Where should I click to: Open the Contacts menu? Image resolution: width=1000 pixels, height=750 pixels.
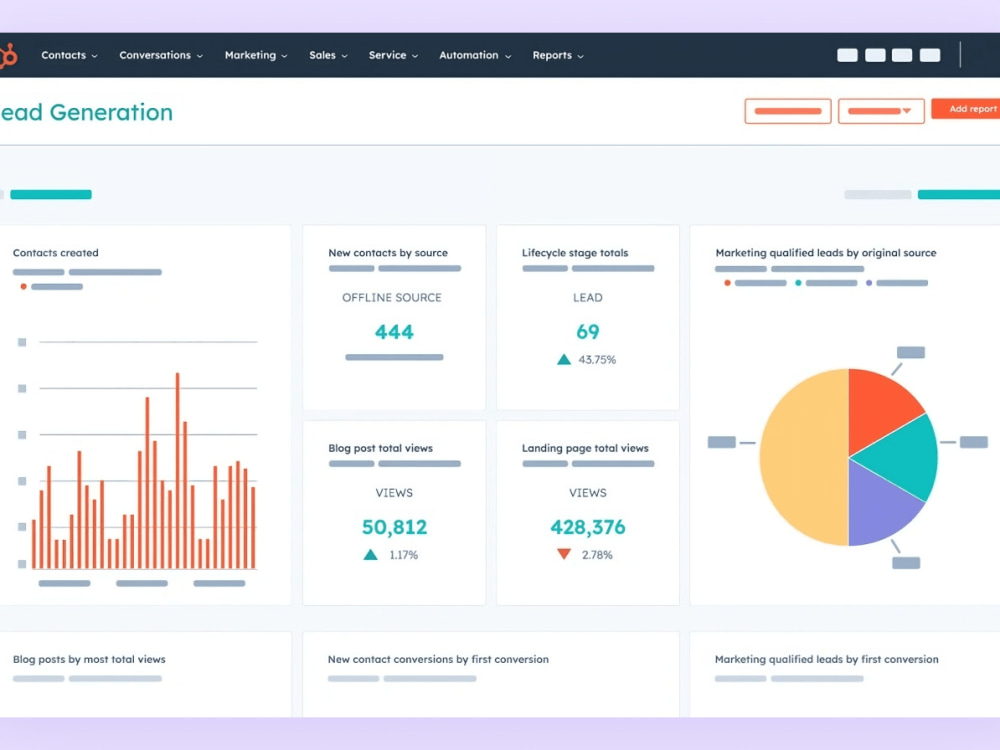[69, 55]
